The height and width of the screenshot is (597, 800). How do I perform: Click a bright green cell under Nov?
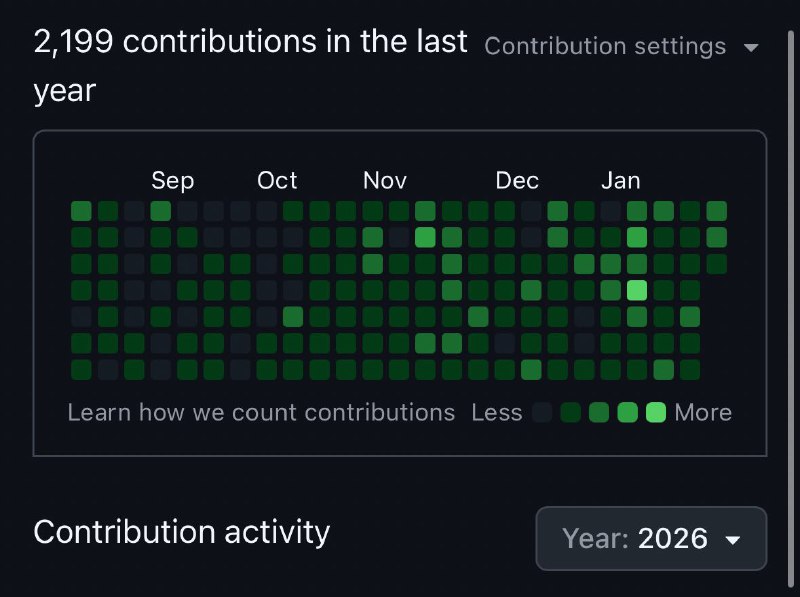424,237
